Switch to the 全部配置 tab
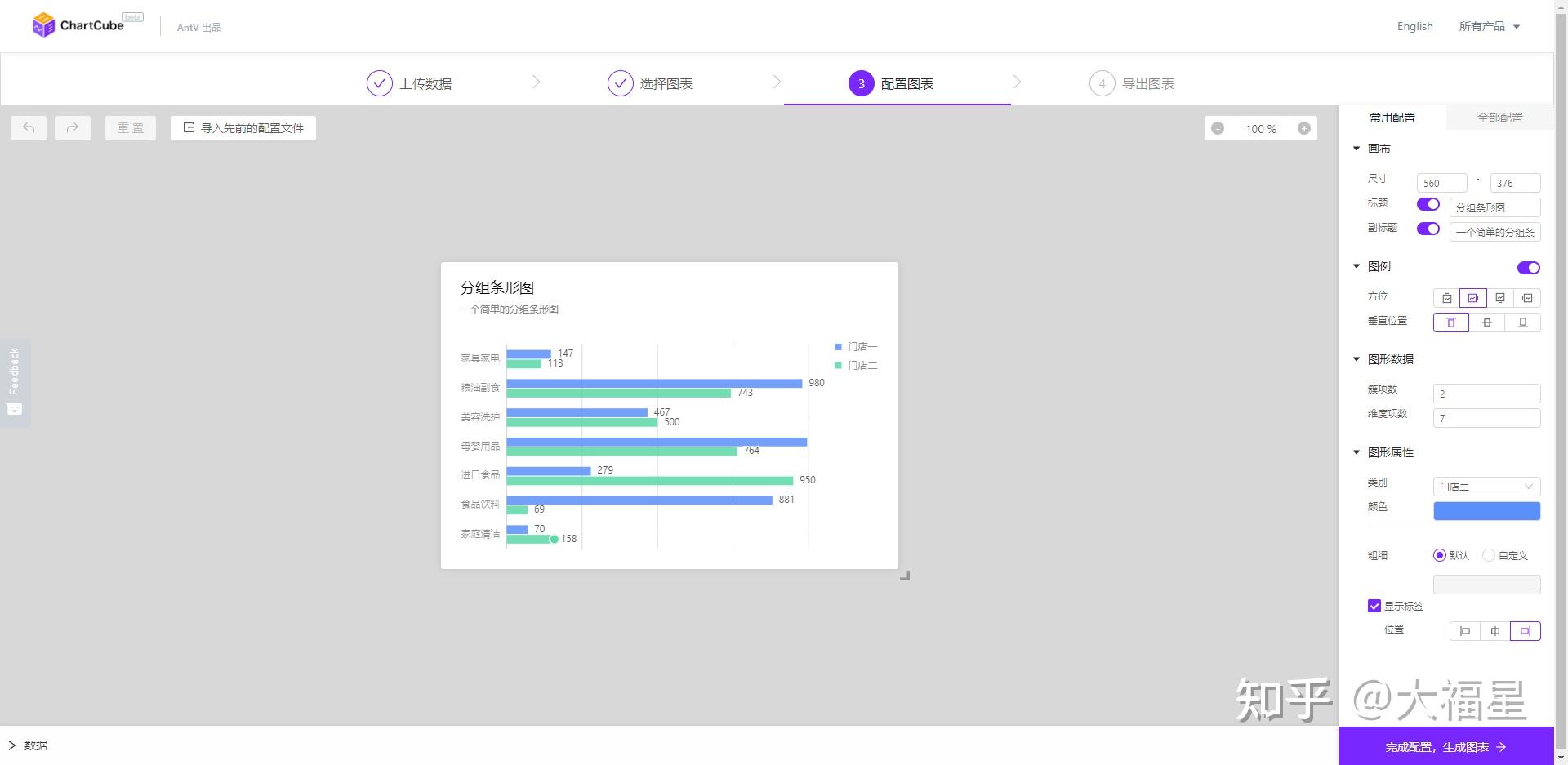The image size is (1568, 765). (1499, 118)
